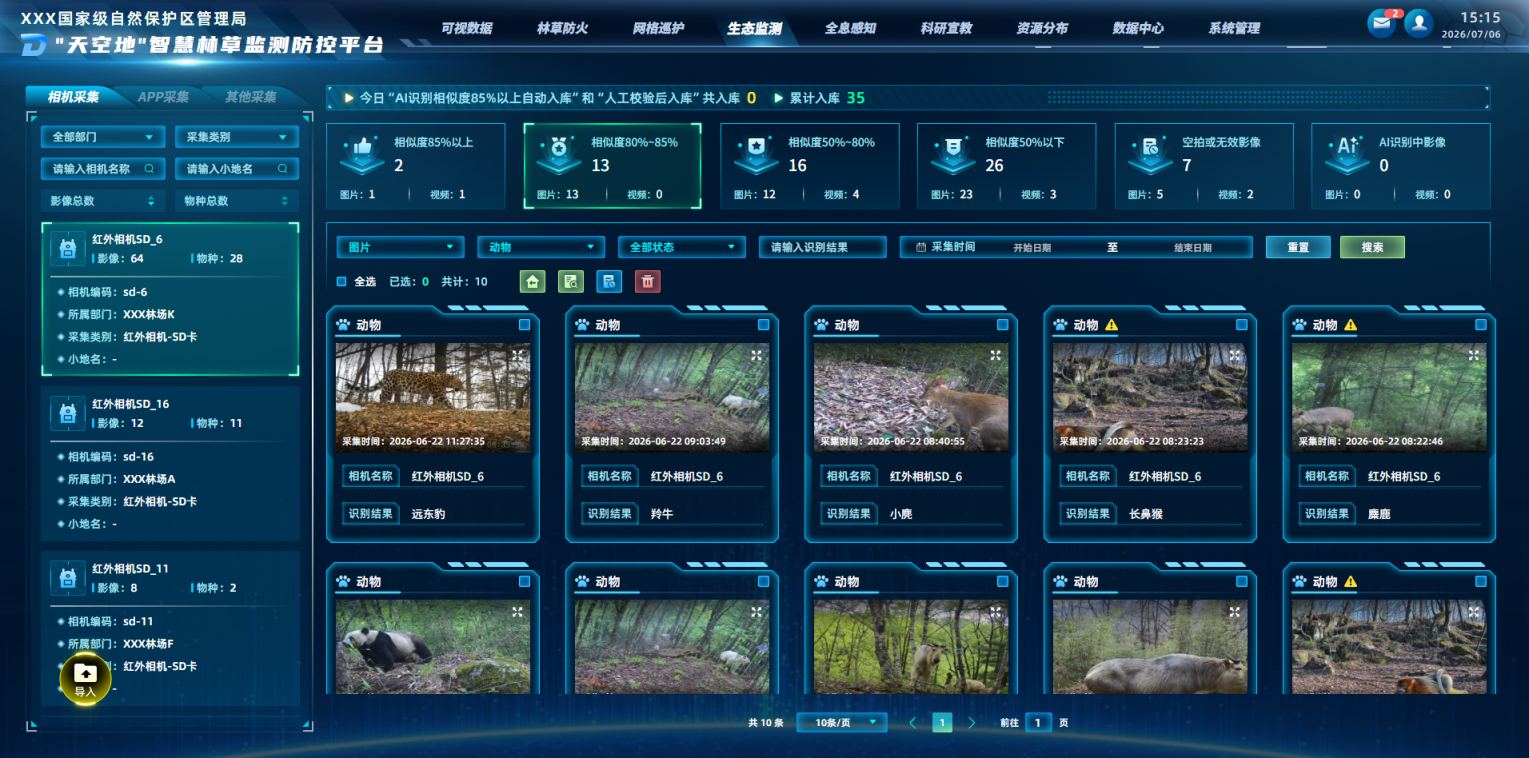The image size is (1529, 758).
Task: Click the 结束日期 end date field
Action: 1193,247
